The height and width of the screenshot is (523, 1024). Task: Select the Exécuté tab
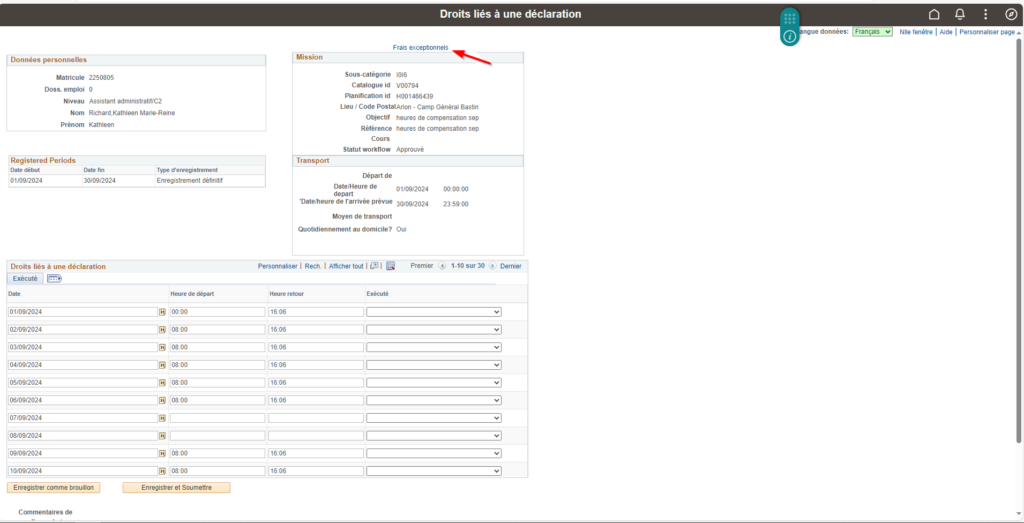25,279
